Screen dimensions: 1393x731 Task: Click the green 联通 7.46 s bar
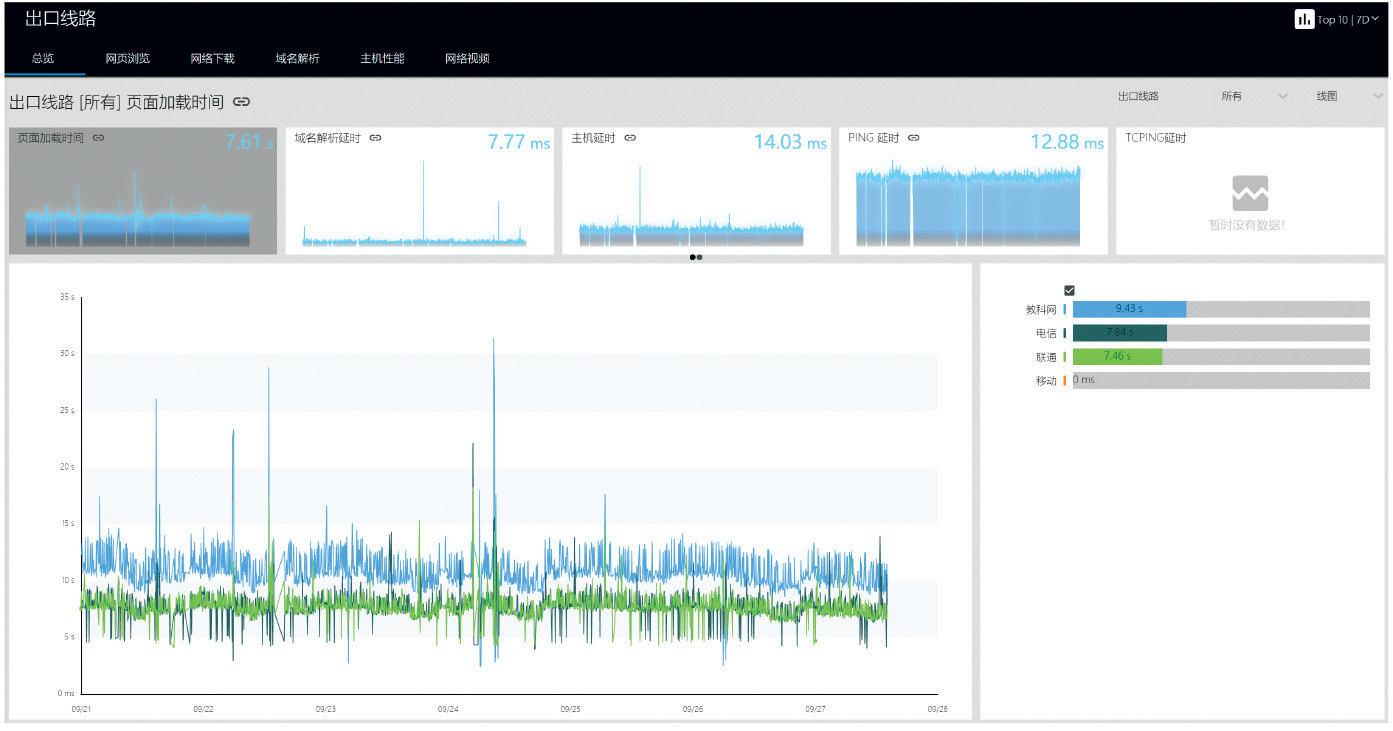[x=1117, y=356]
